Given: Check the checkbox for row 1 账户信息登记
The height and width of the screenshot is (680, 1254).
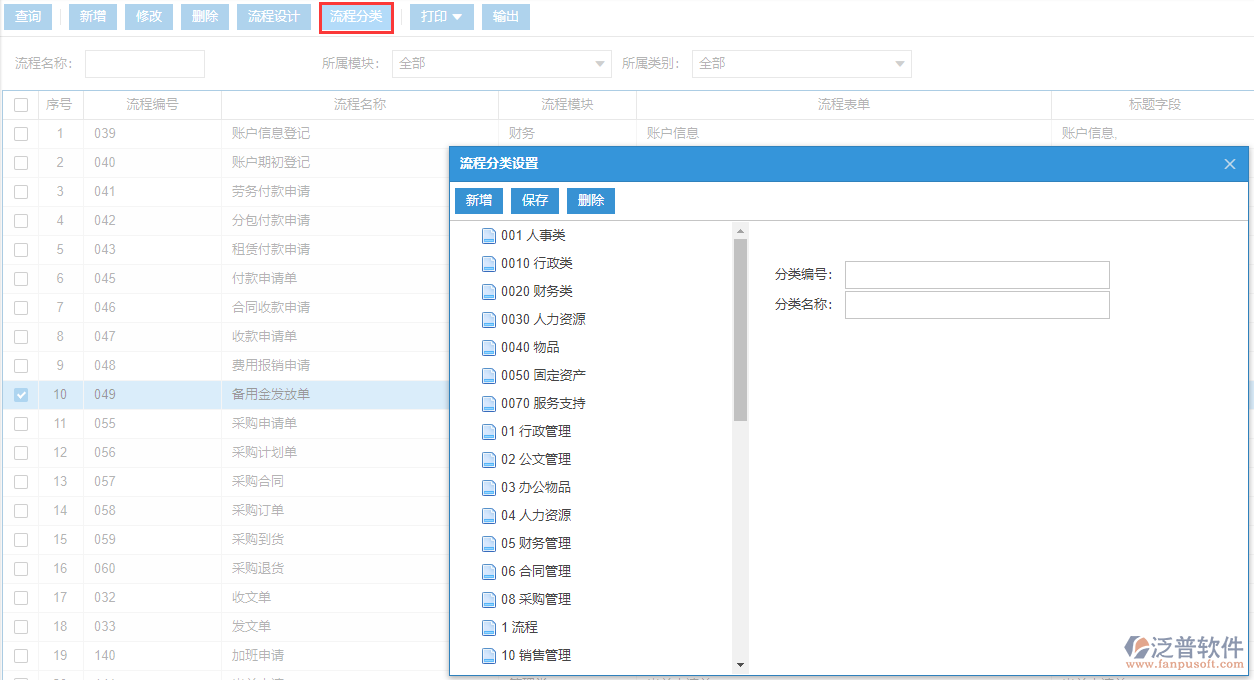Looking at the screenshot, I should click(x=21, y=133).
